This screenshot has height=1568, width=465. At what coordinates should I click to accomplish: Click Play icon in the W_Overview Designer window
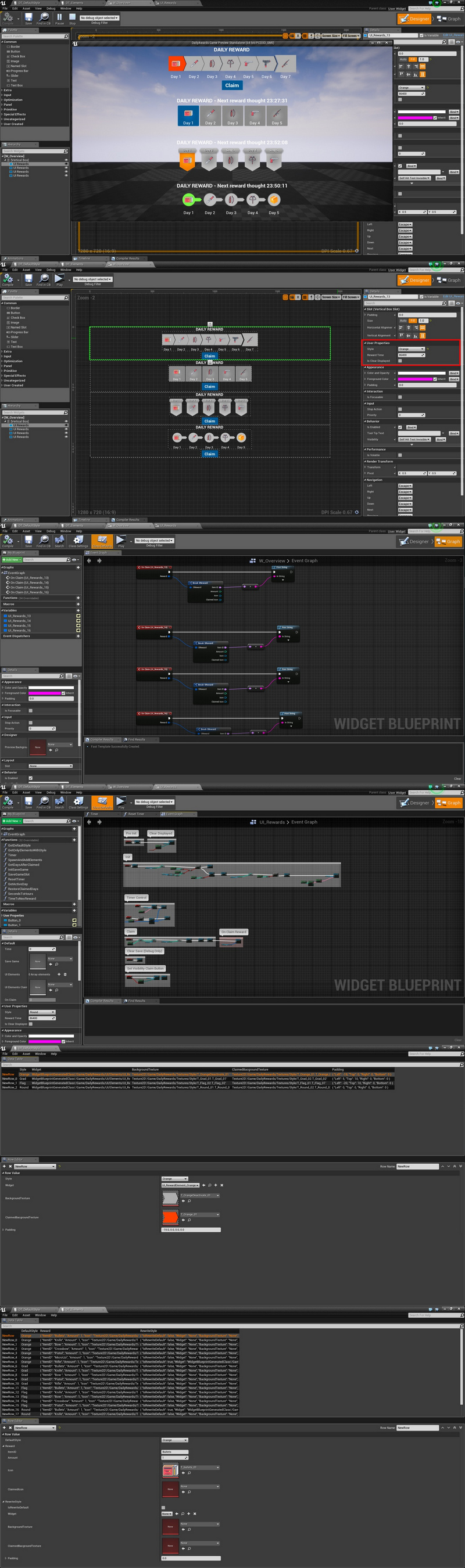pos(59,279)
